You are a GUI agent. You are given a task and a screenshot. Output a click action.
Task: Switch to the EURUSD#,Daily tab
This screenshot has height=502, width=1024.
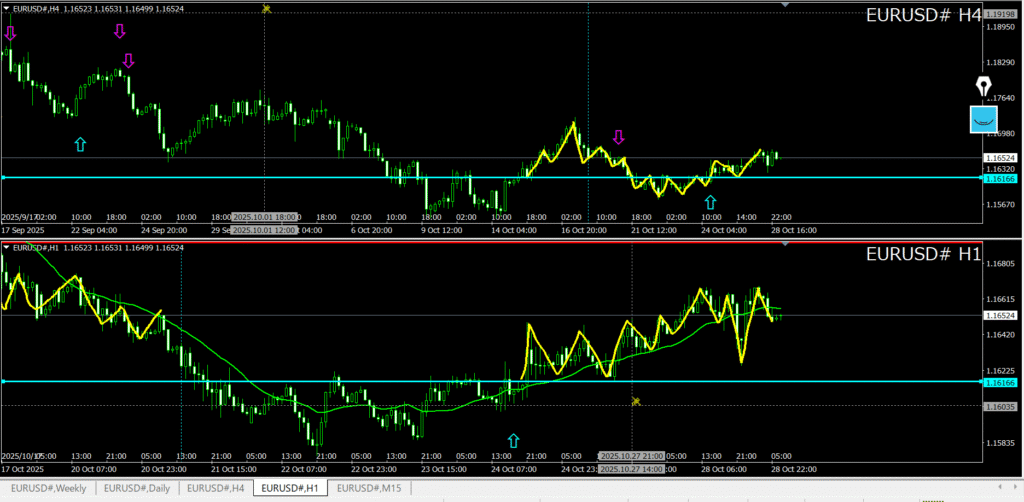[137, 488]
